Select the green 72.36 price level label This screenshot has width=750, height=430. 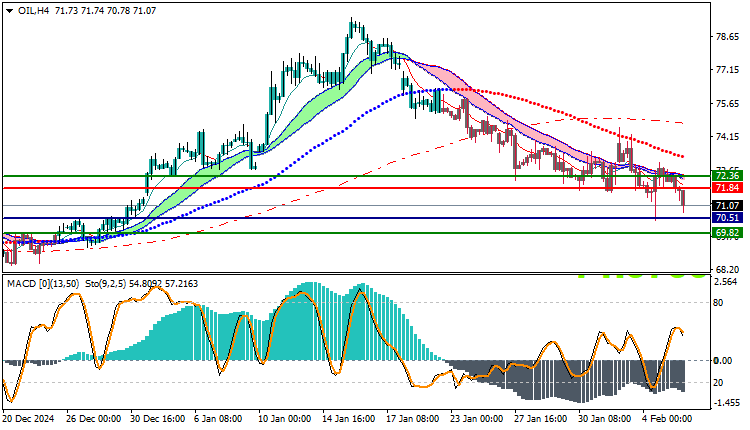tap(727, 176)
